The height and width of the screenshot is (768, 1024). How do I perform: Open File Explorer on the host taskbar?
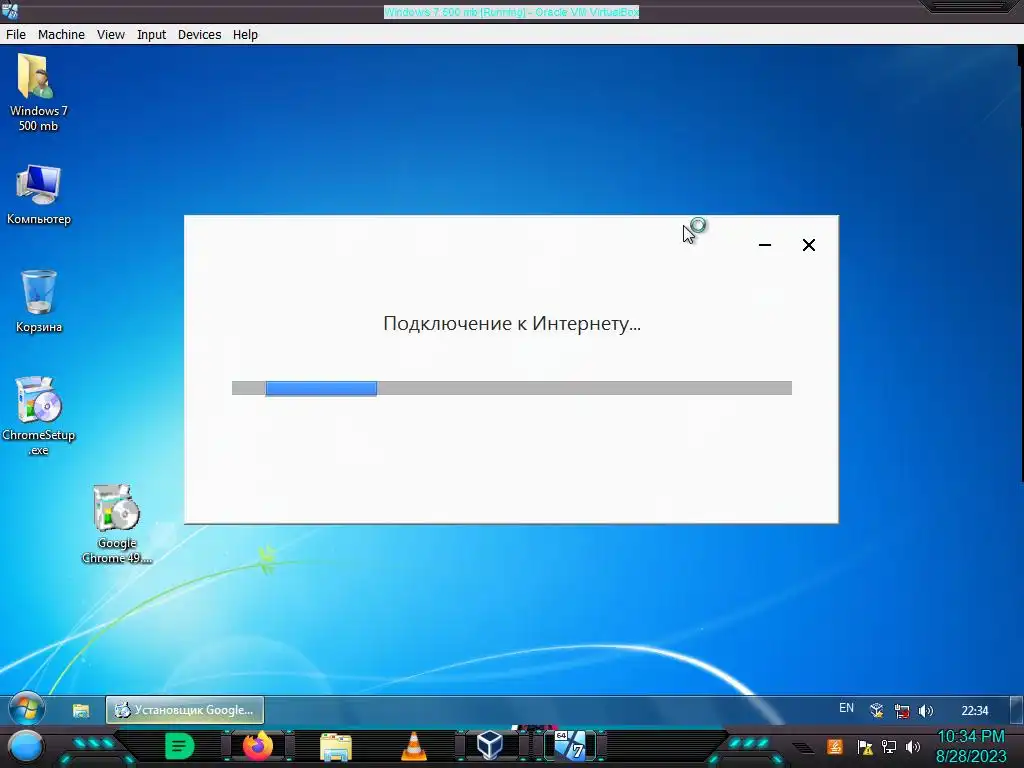coord(336,746)
